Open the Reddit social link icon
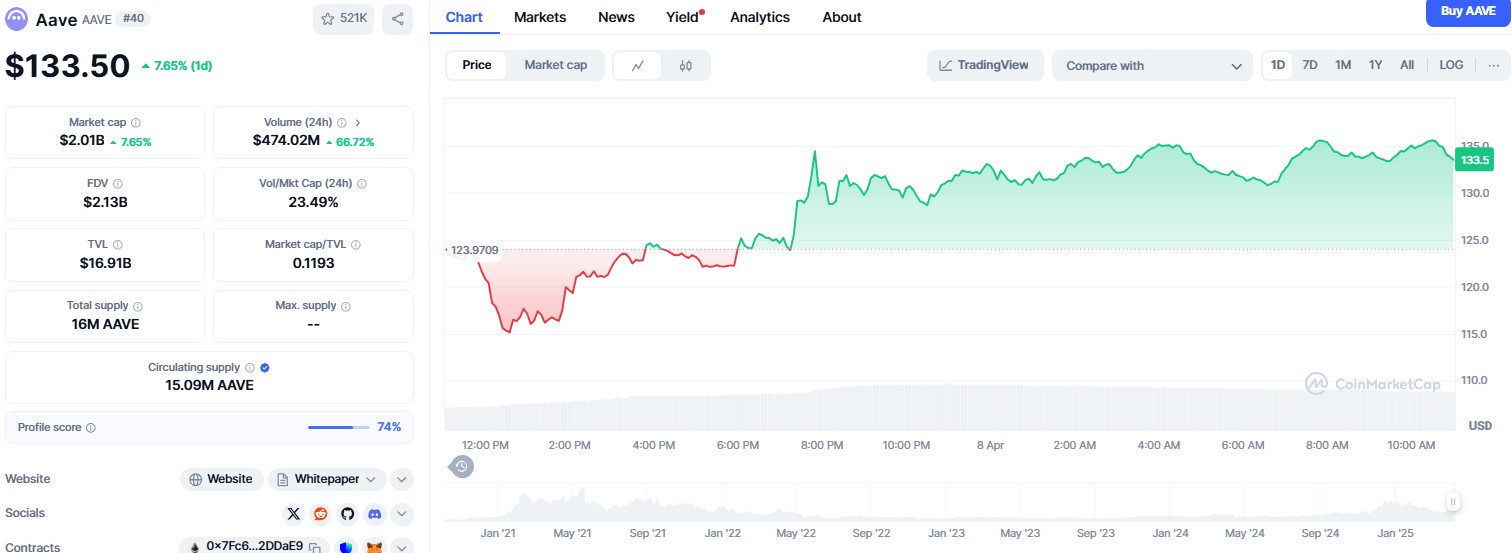 coord(320,514)
